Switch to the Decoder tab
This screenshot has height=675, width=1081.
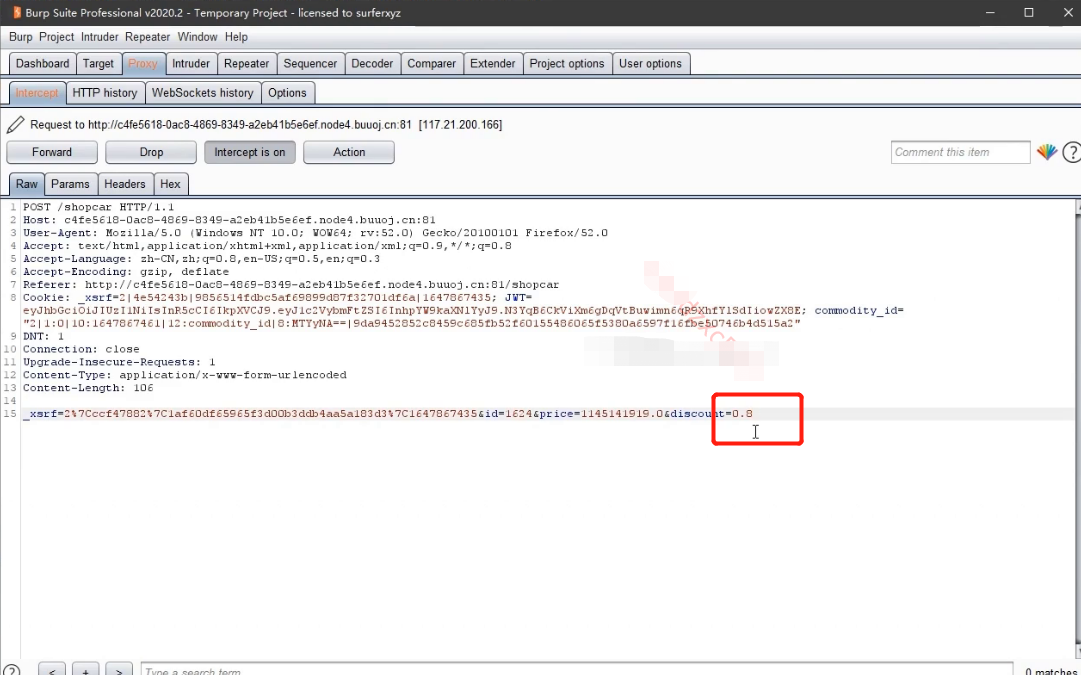coord(372,63)
